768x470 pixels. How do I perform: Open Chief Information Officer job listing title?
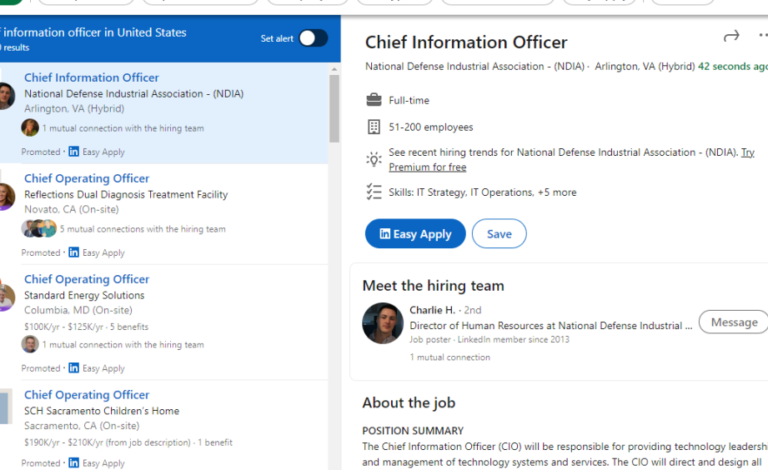(x=92, y=77)
